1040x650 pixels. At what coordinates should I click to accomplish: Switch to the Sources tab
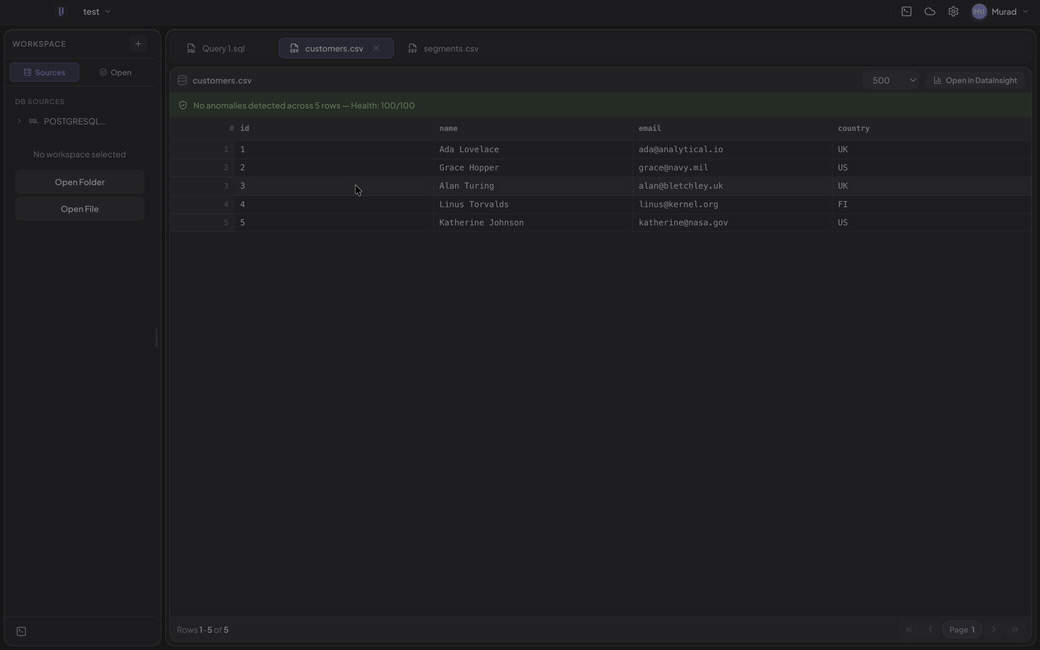pyautogui.click(x=44, y=72)
